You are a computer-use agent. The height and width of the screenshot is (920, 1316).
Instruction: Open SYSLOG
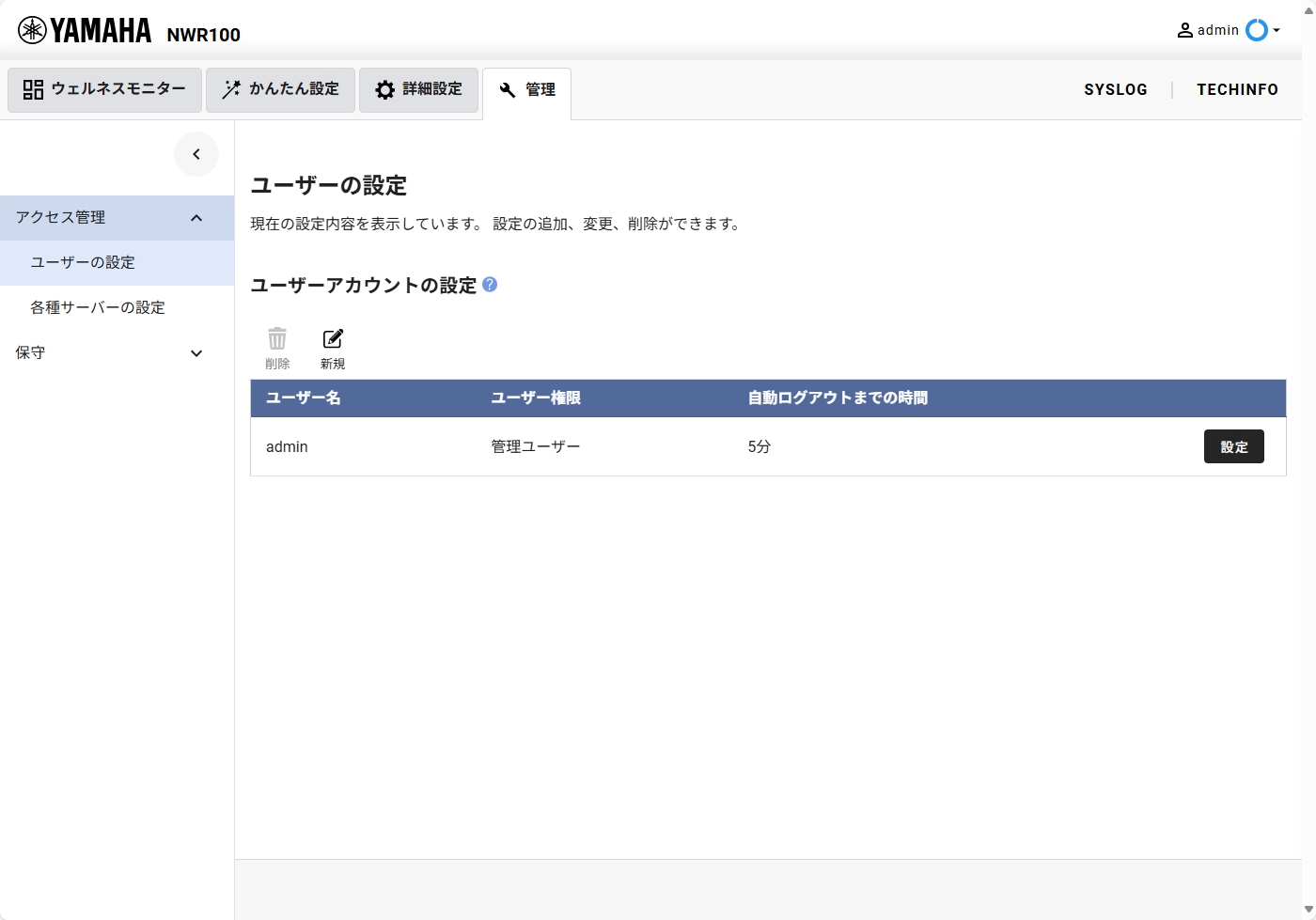coord(1116,89)
